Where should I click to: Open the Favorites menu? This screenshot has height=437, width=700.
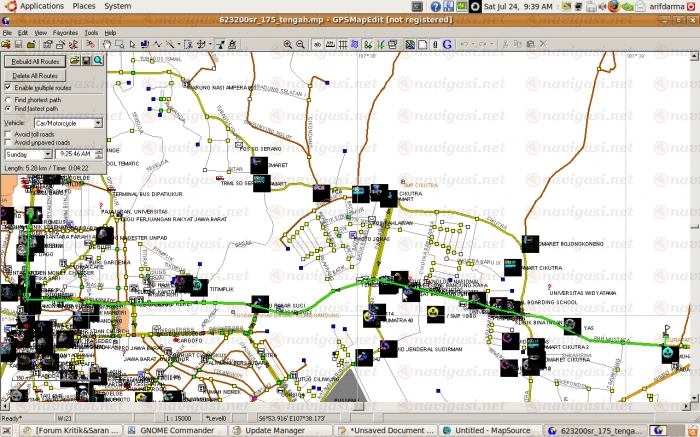coord(65,32)
